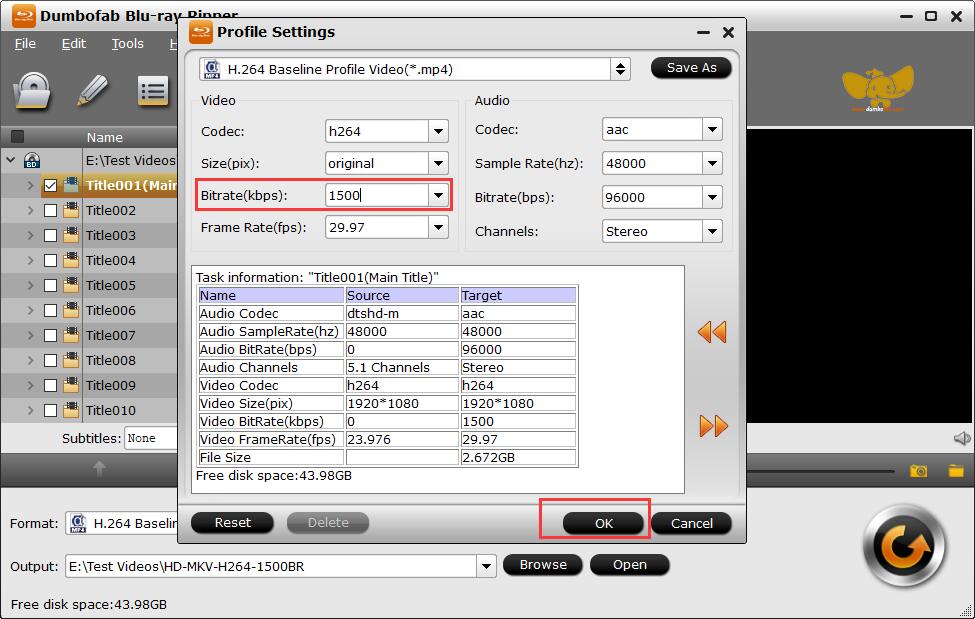Screen dimensions: 975x619
Task: Open the File menu
Action: (x=25, y=44)
